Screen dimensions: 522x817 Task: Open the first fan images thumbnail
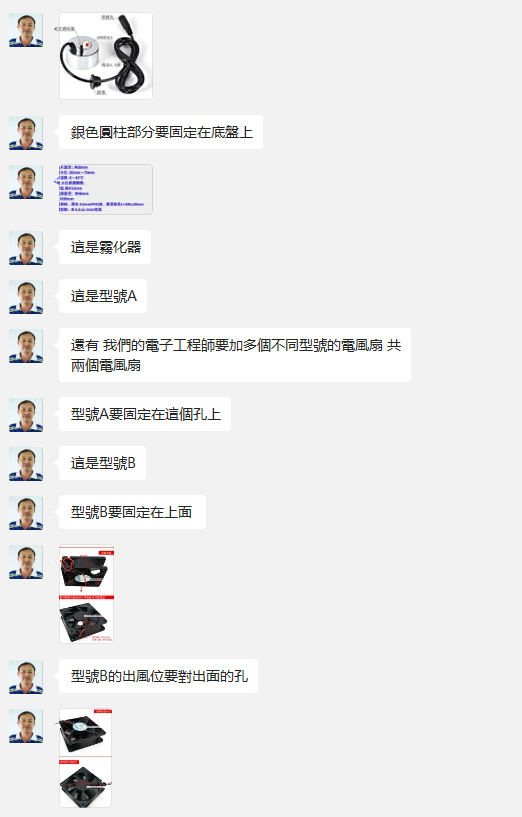pos(86,594)
